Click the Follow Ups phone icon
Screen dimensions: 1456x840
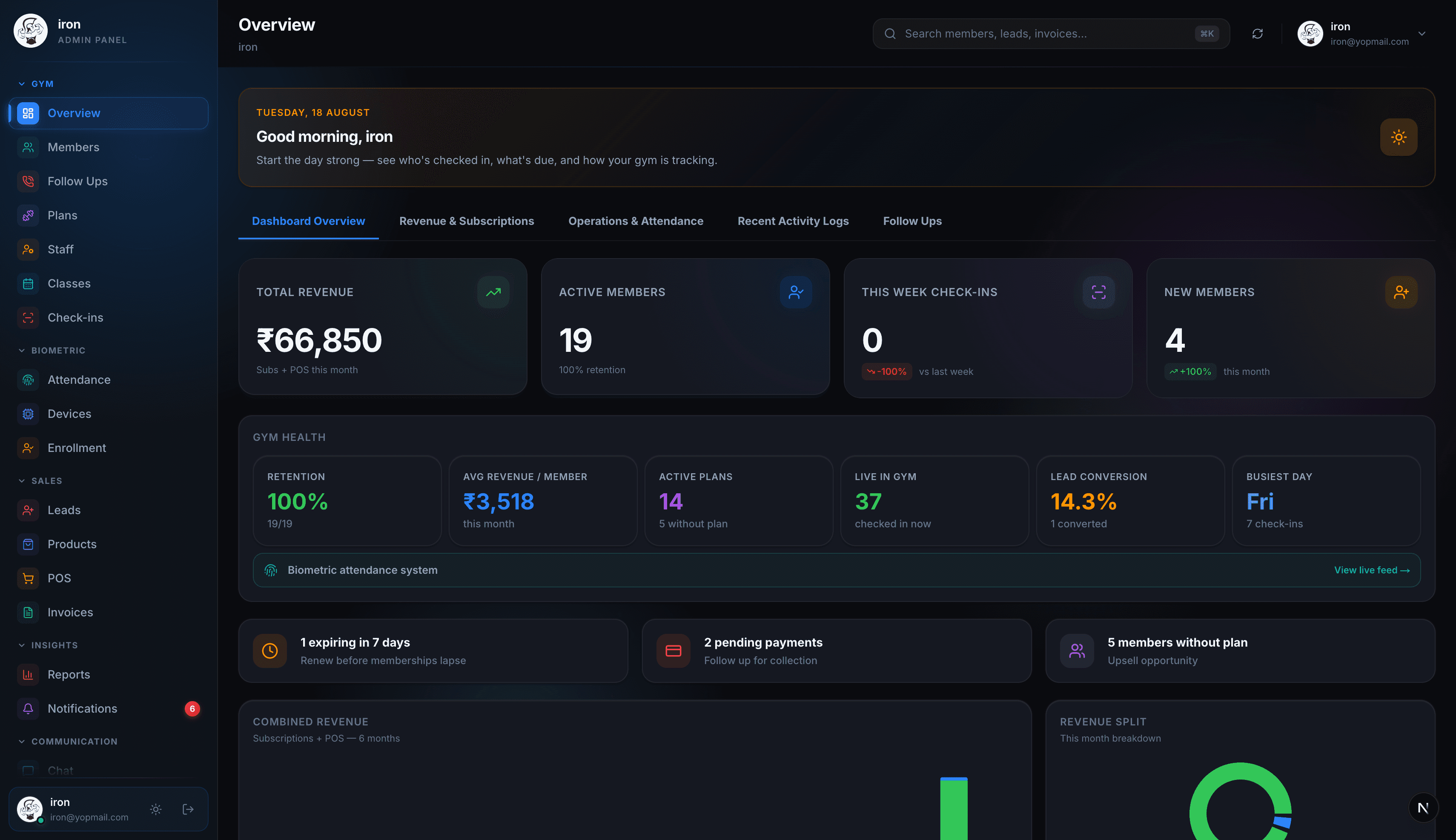[x=28, y=181]
